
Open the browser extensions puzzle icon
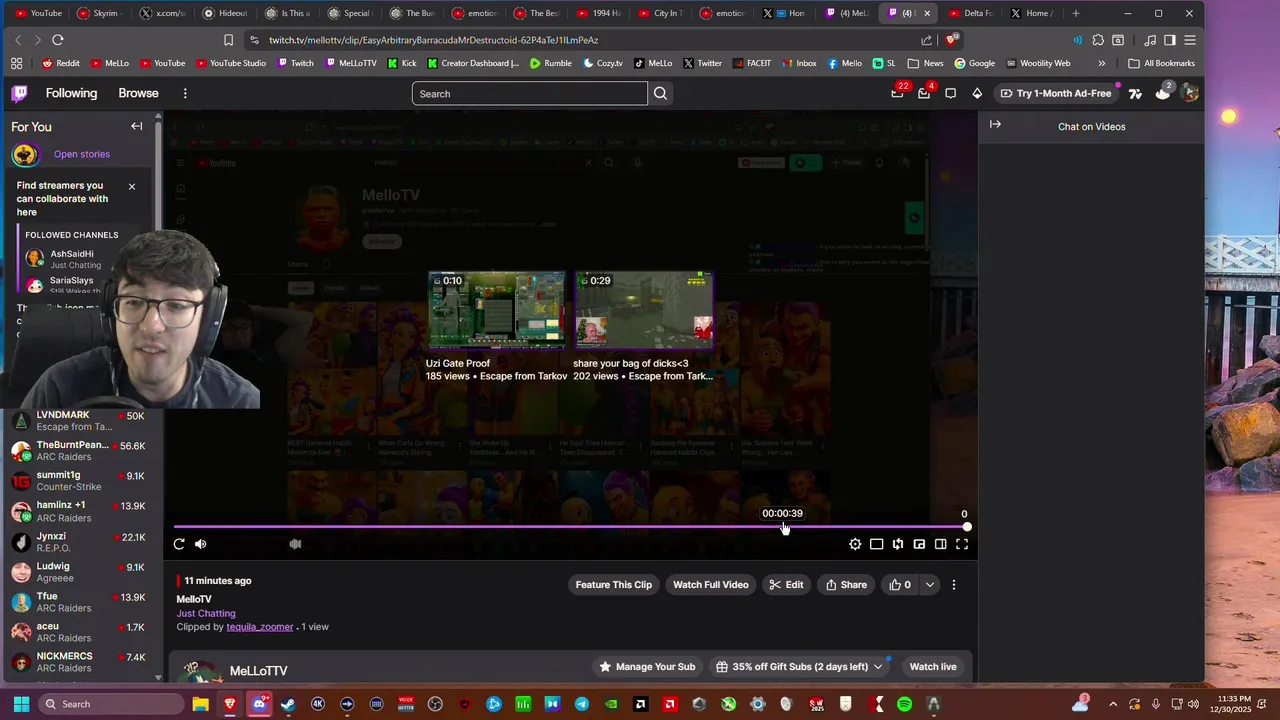click(1098, 40)
